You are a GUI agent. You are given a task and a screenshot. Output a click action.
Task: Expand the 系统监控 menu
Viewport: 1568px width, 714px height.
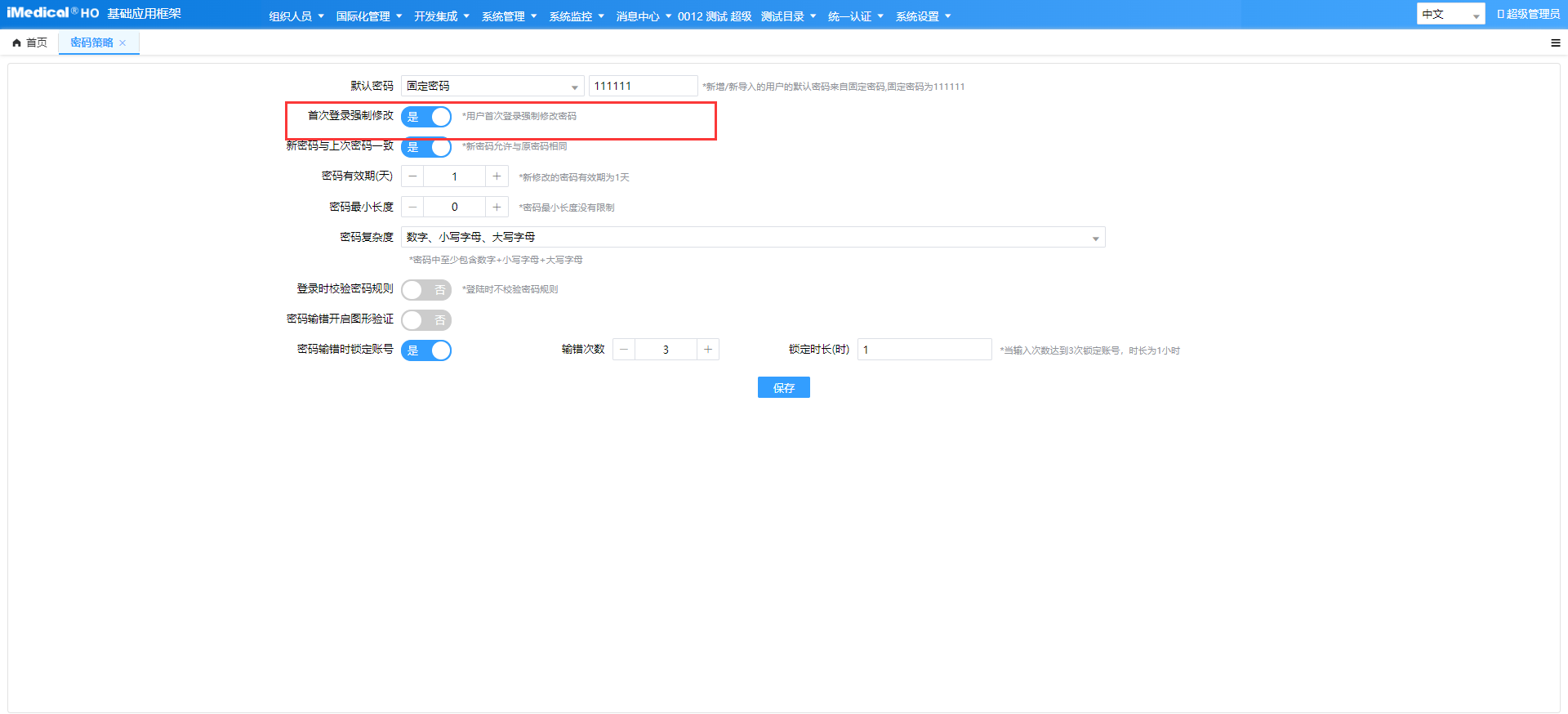577,16
